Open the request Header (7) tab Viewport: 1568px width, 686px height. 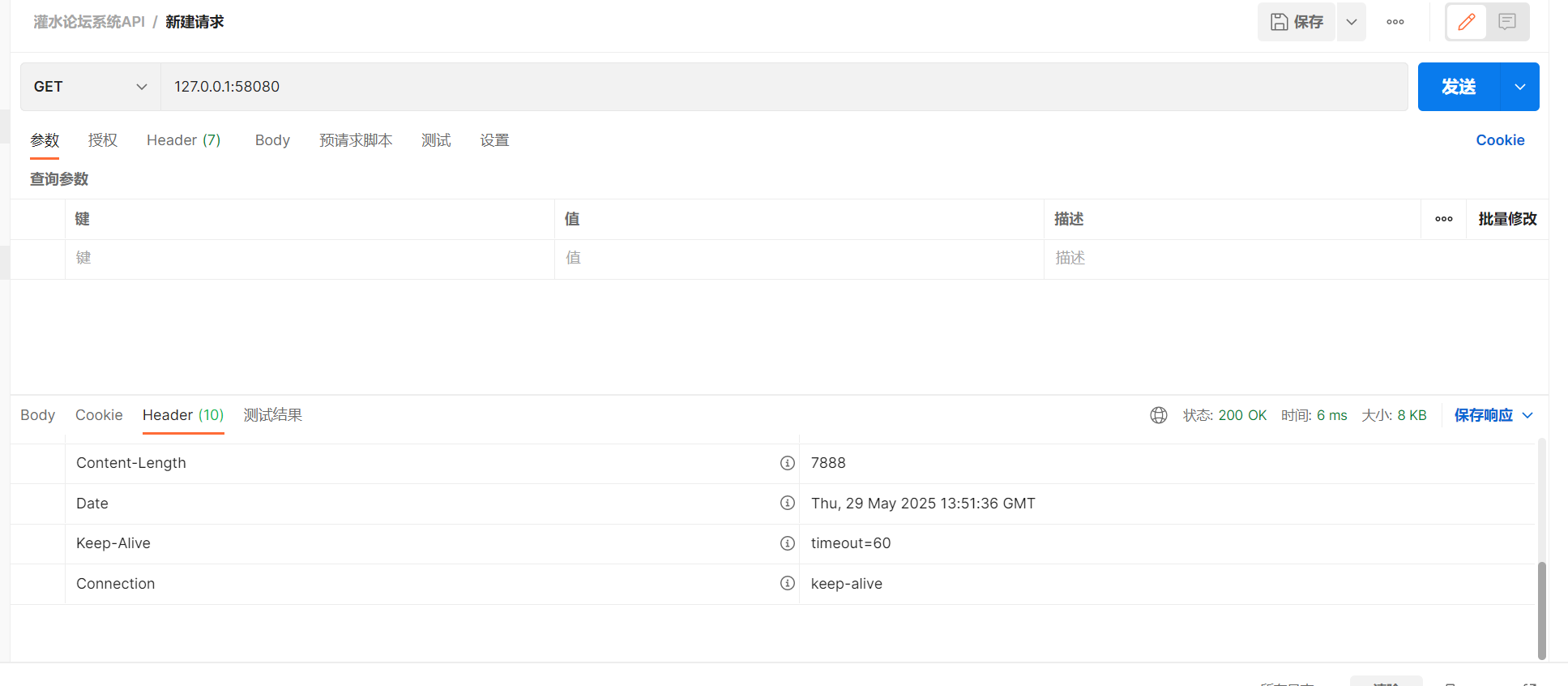click(184, 140)
